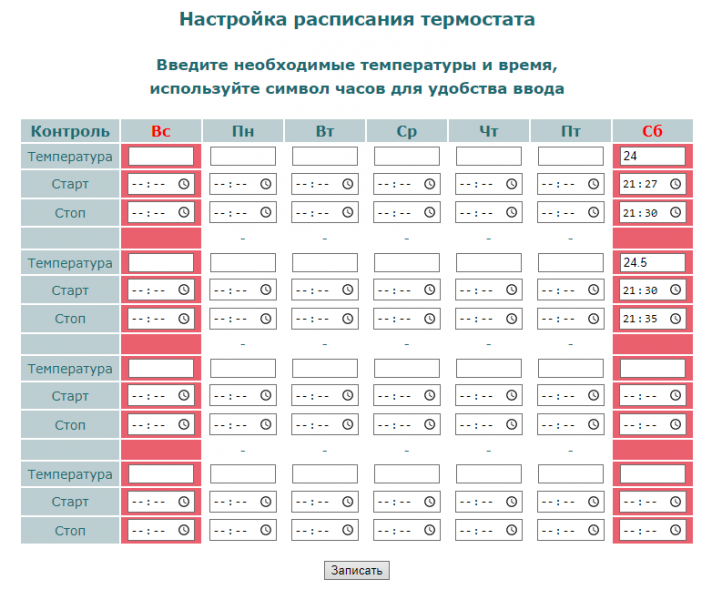
Task: Click clock icon in Сб Старт field showing 21:30
Action: (x=675, y=290)
